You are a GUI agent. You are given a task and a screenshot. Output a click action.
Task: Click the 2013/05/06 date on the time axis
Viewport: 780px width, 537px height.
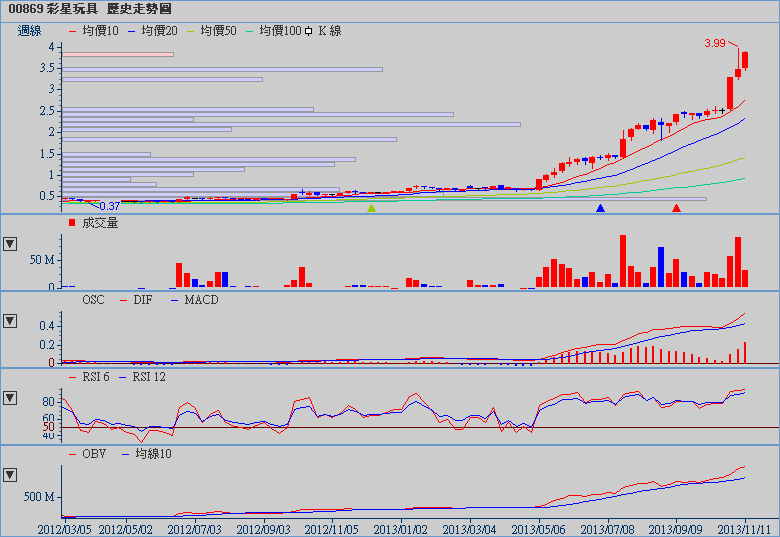tap(538, 527)
